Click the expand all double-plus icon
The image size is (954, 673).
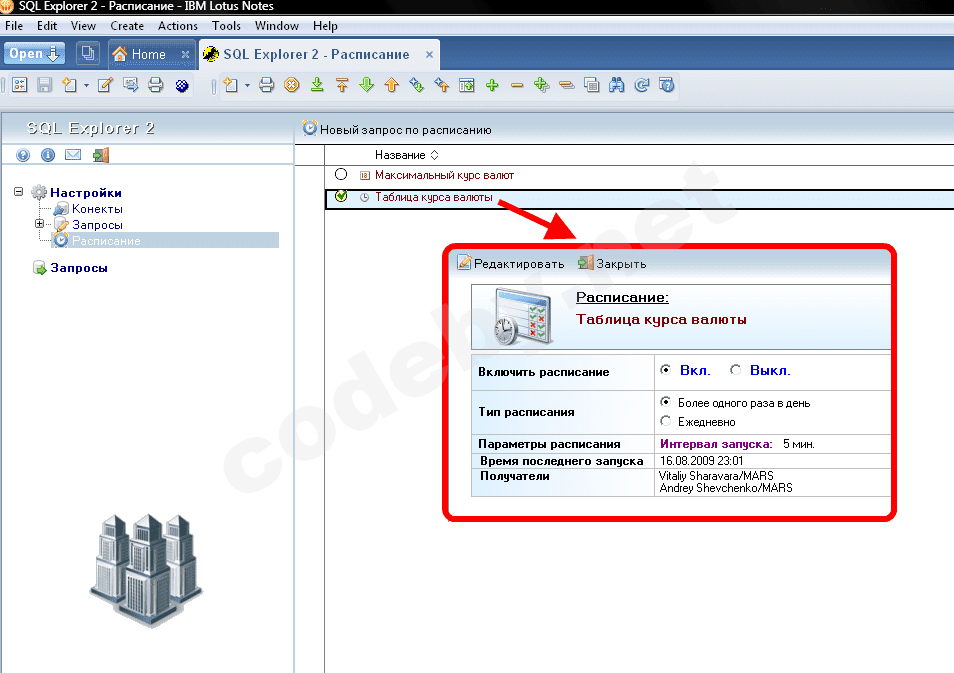point(541,85)
